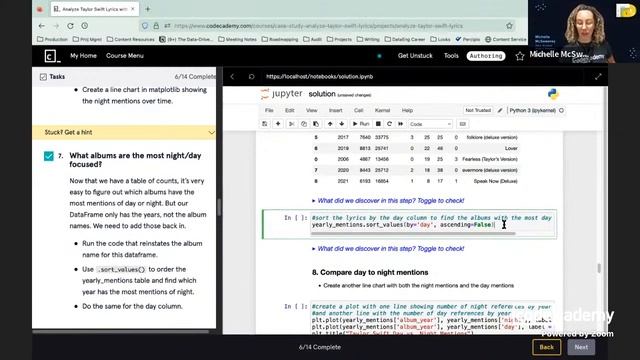Screen dimensions: 640x360
Task: Open the Projects bookmarks folder
Action: click(339, 39)
